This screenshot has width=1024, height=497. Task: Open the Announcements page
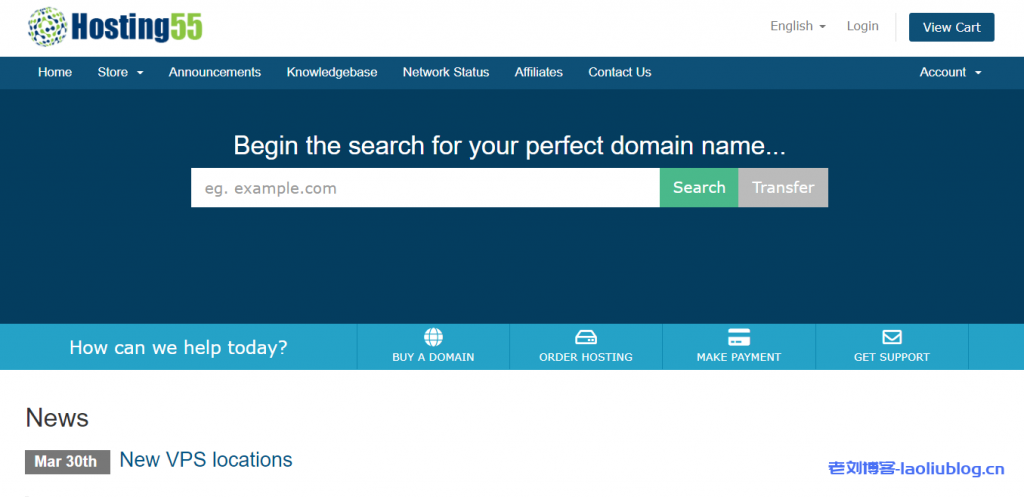(x=214, y=72)
